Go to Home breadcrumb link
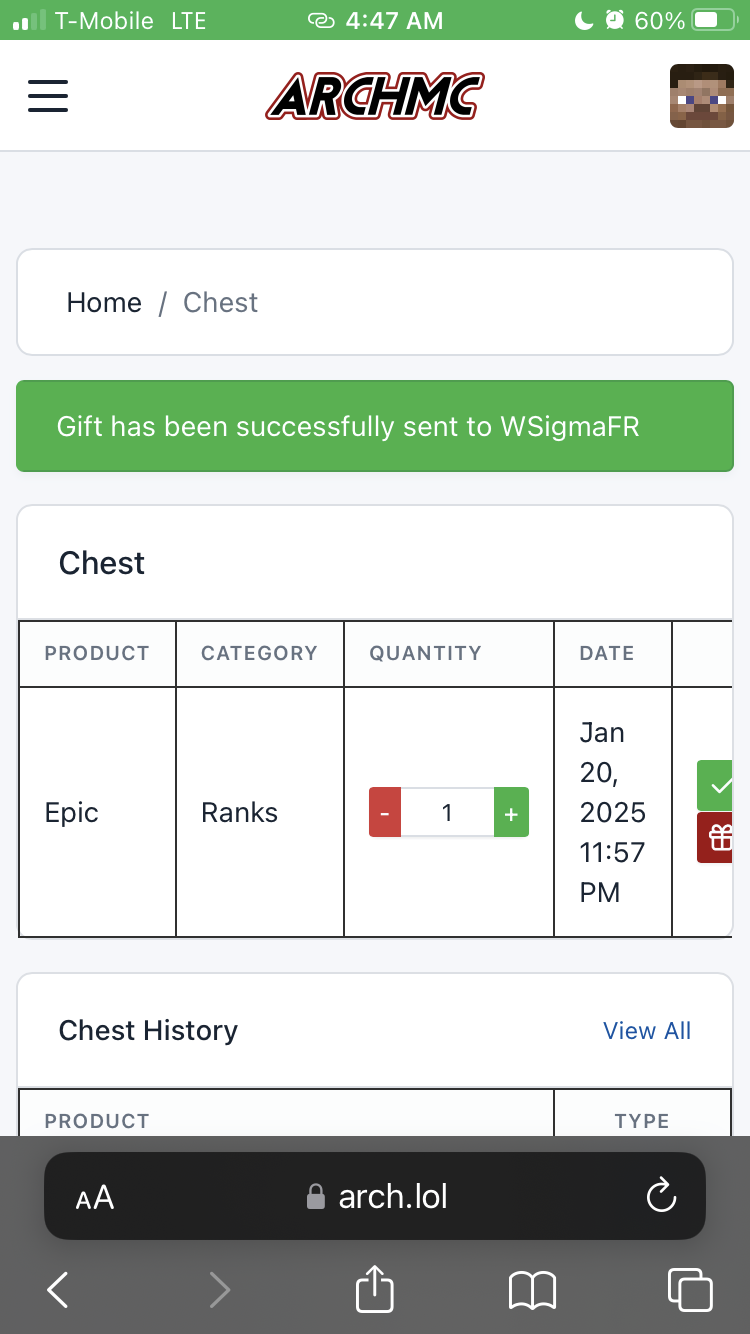Screen dimensions: 750x1334 tap(104, 303)
